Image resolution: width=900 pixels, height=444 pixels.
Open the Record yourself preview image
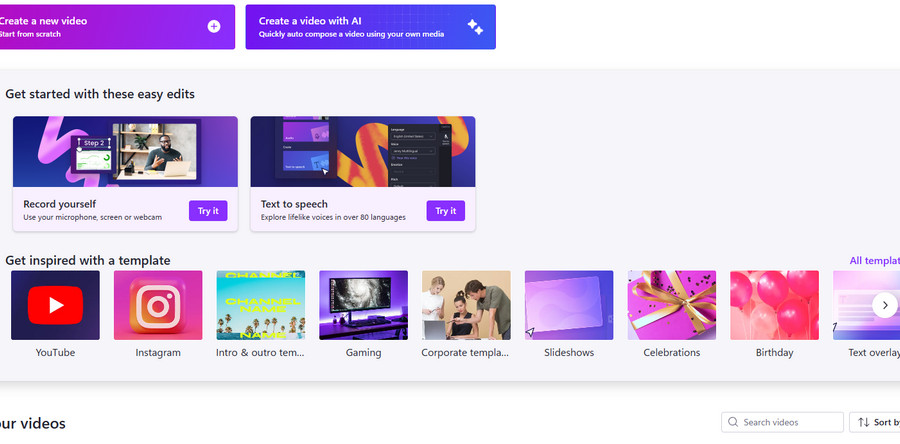(x=125, y=151)
